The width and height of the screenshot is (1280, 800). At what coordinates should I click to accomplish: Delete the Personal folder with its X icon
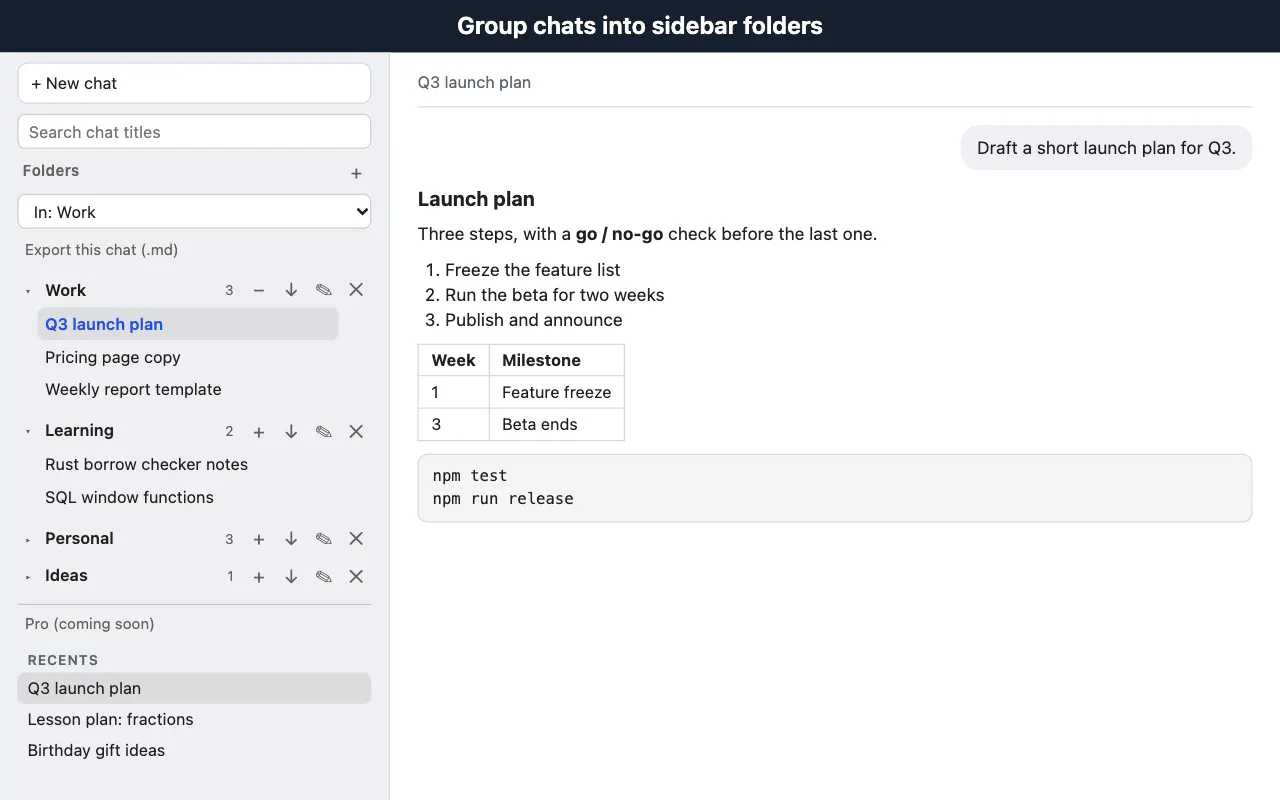click(x=356, y=539)
